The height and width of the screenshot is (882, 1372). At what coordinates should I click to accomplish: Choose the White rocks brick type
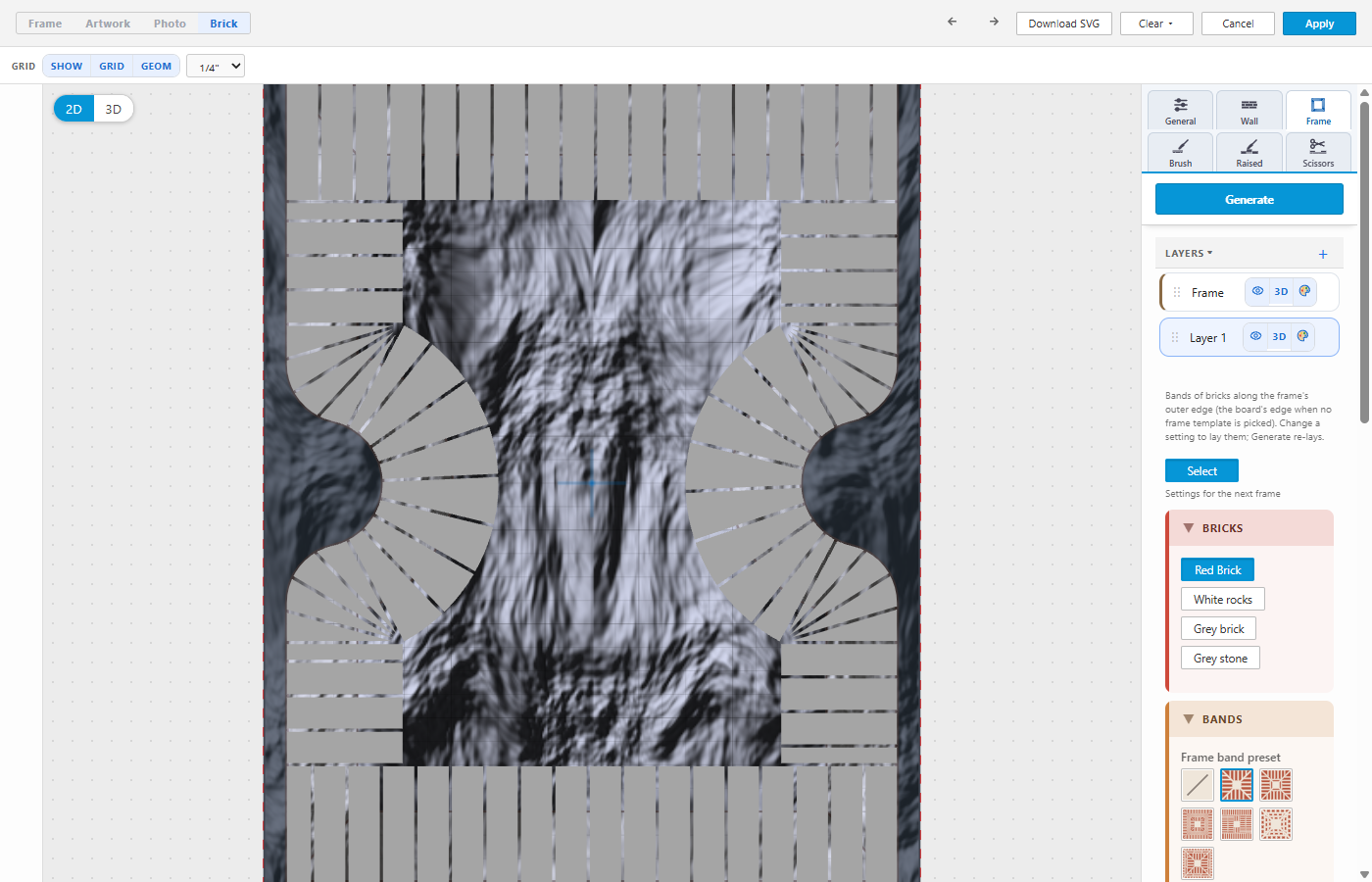pos(1223,599)
